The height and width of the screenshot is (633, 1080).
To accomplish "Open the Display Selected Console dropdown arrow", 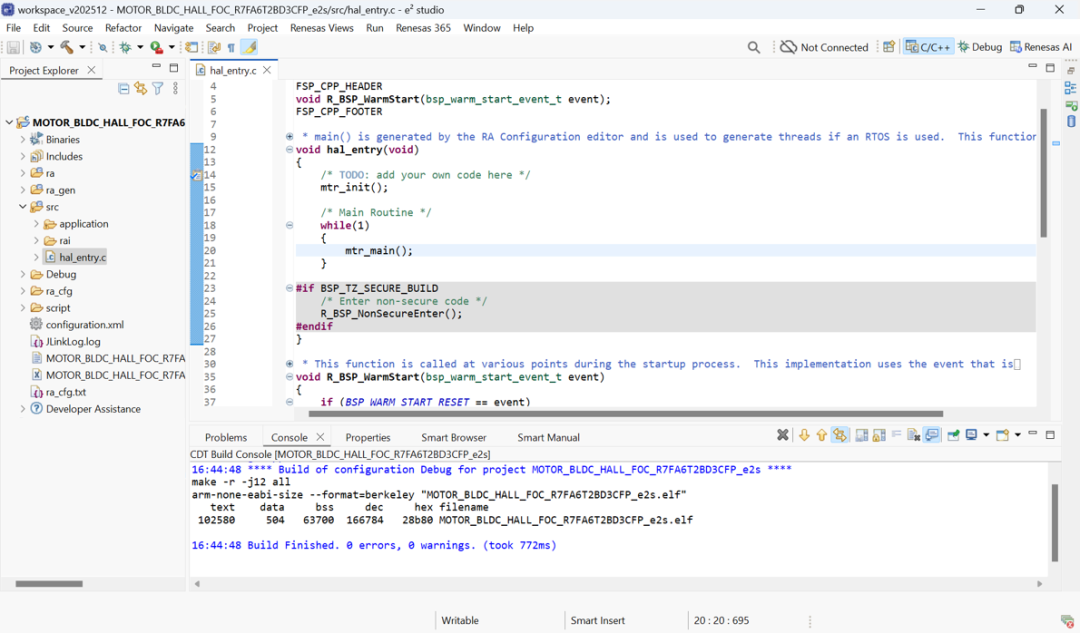I will [x=986, y=435].
